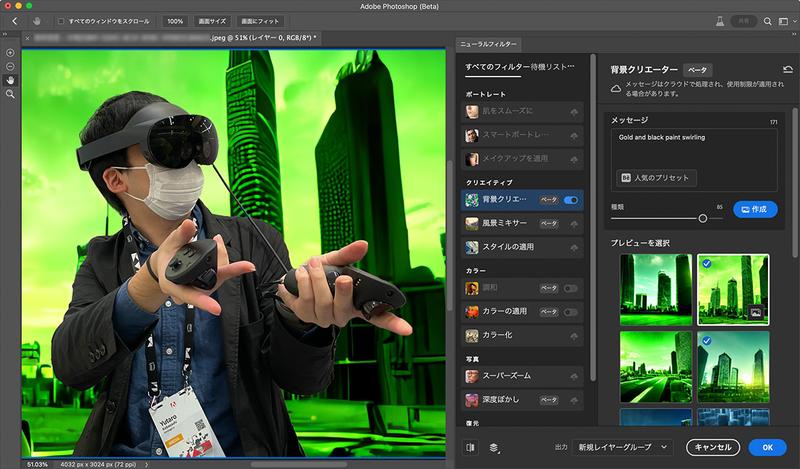Viewport: 800px width, 469px height.
Task: Select the スタイルの適用 filter row
Action: [522, 248]
